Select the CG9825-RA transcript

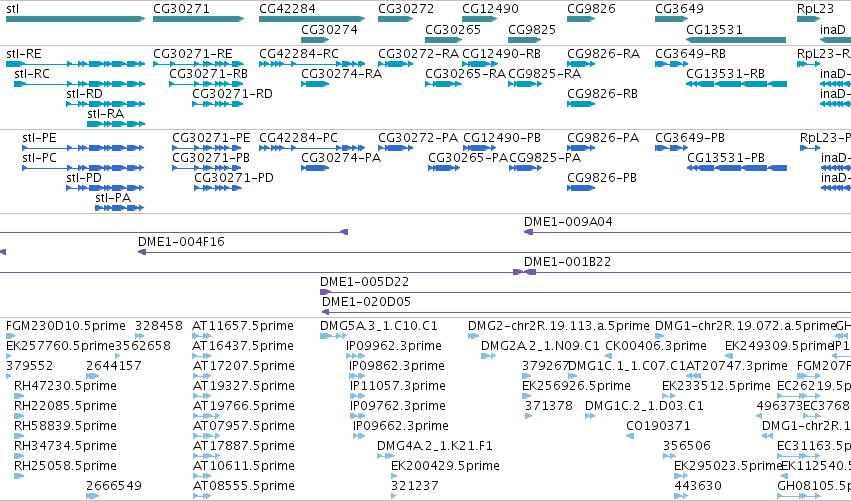(x=525, y=84)
